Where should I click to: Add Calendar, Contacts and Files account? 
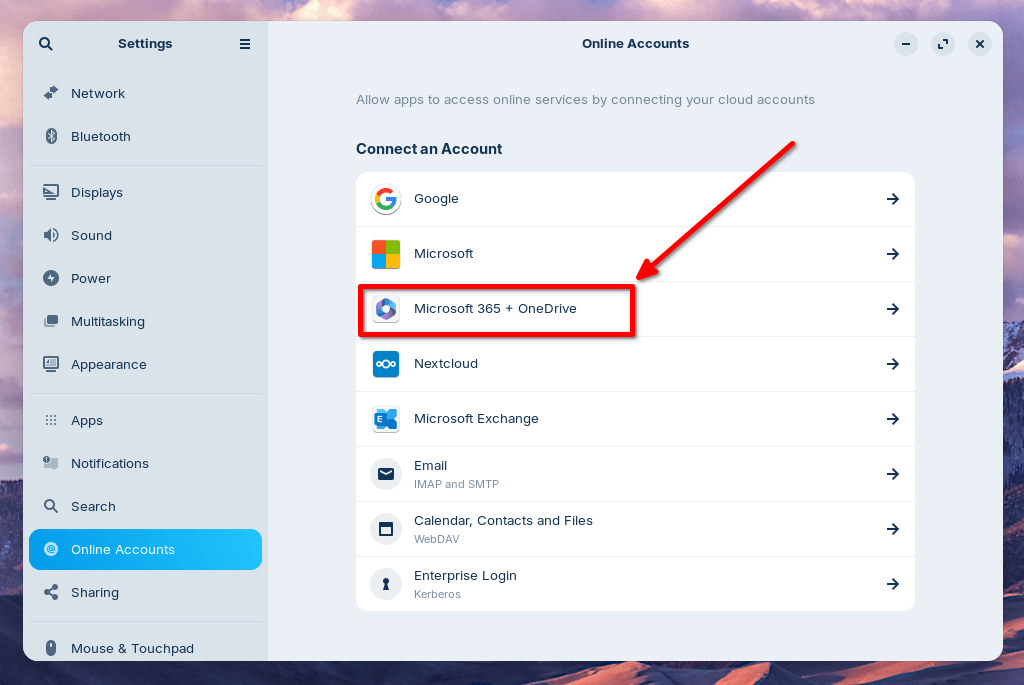(x=635, y=529)
